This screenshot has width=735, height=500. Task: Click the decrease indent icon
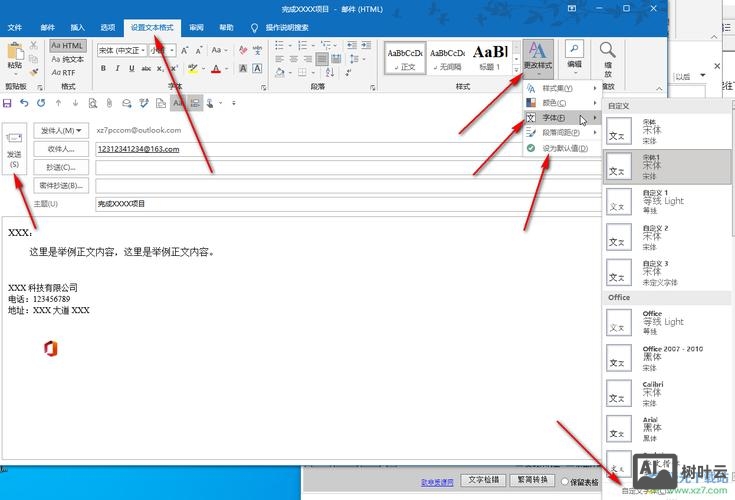(x=352, y=45)
